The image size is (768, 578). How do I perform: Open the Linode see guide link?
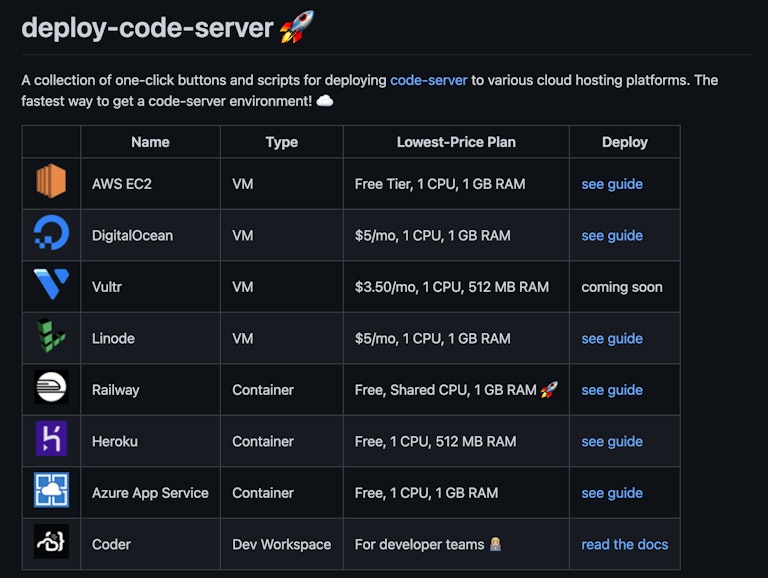tap(612, 338)
